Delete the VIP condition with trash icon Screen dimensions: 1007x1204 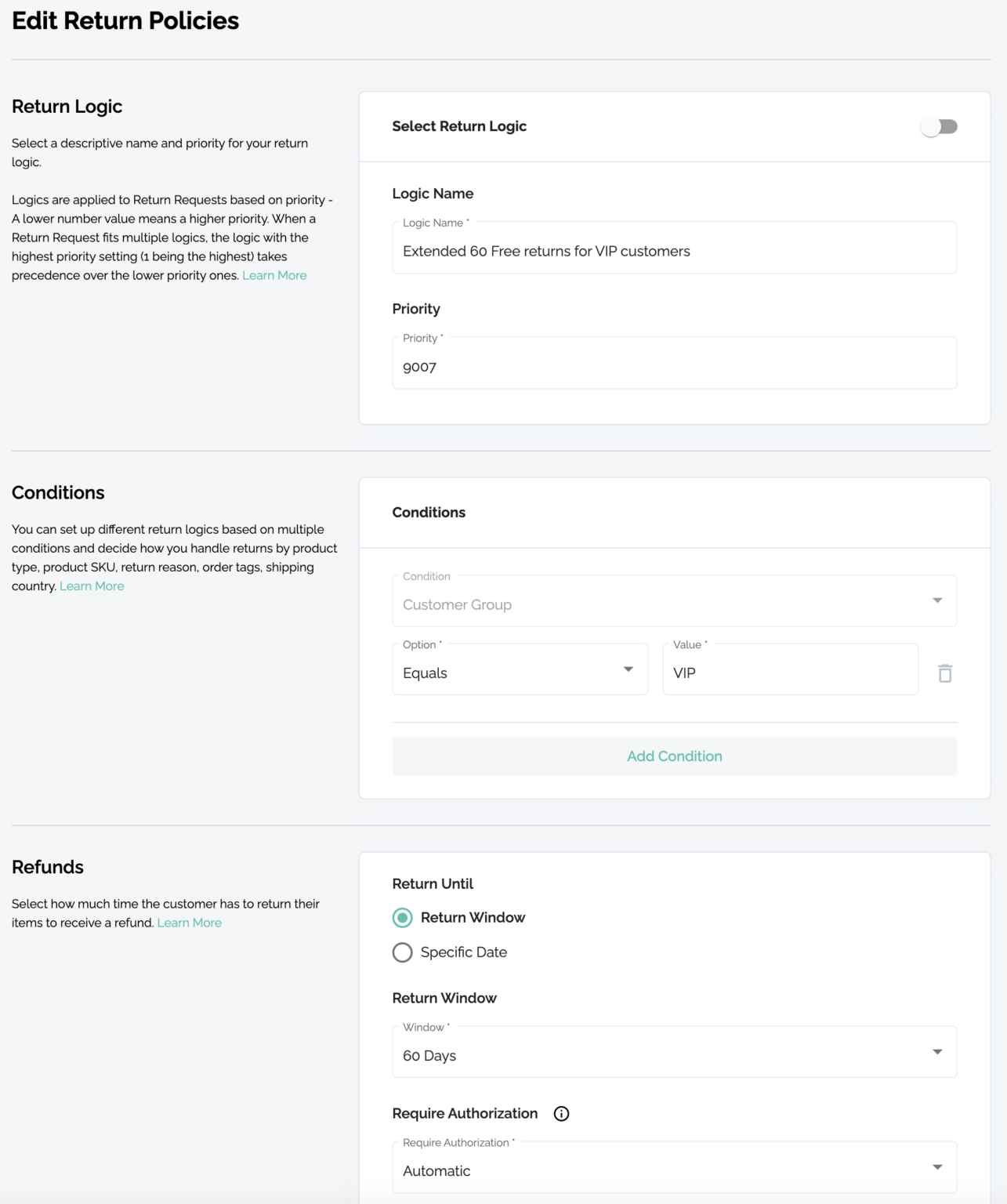coord(944,673)
